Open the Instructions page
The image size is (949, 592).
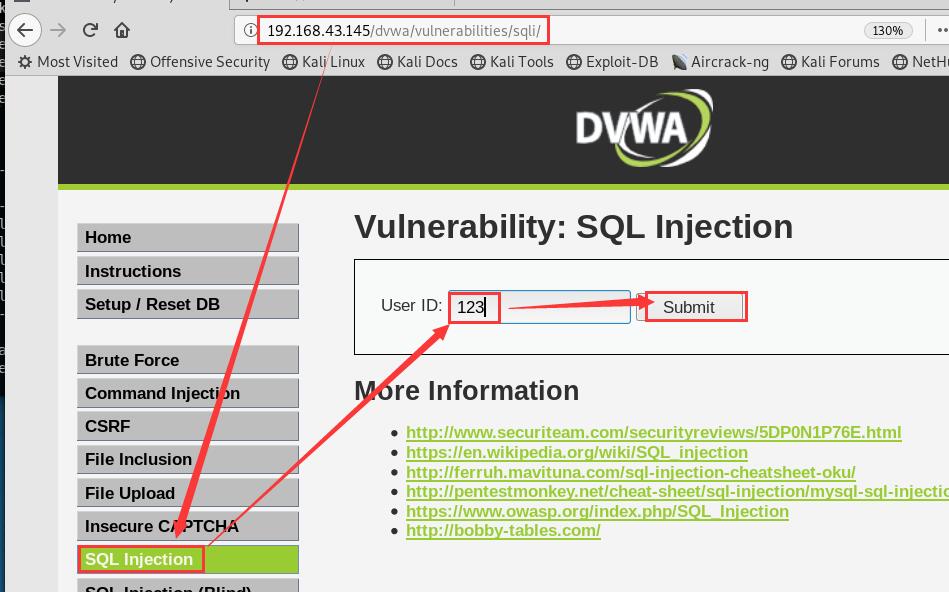(x=188, y=271)
